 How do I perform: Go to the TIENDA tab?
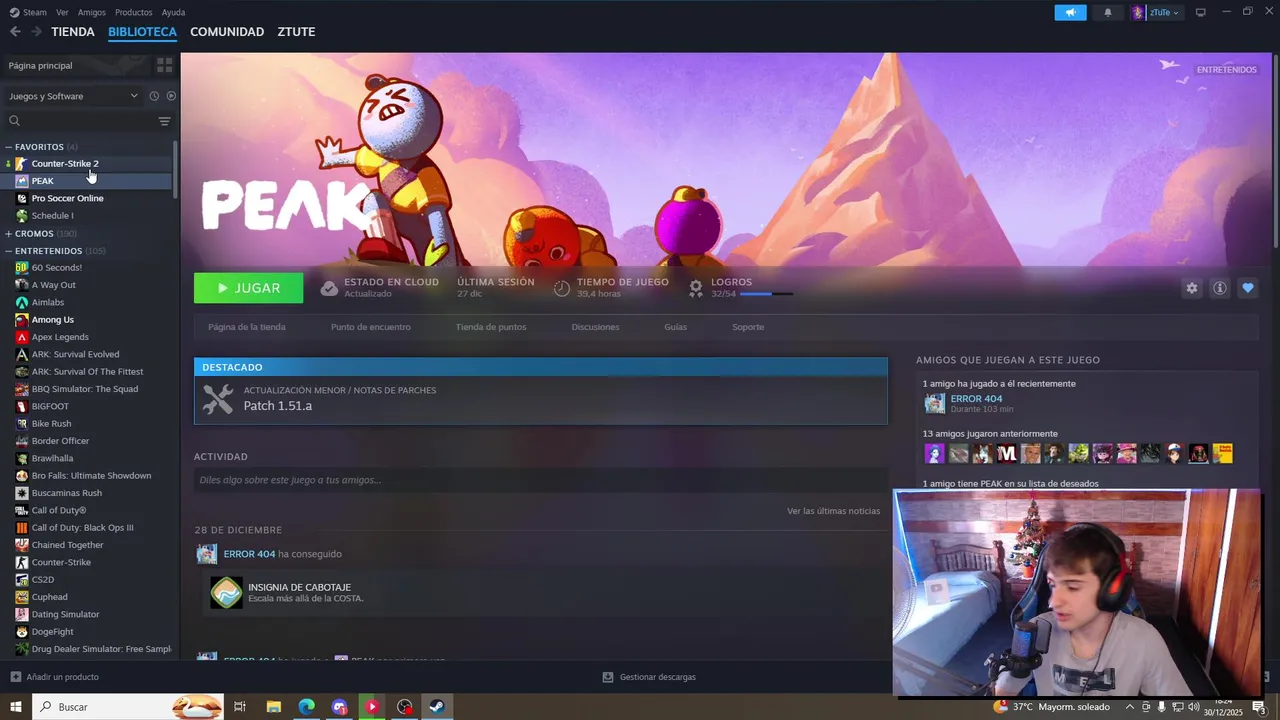(73, 32)
